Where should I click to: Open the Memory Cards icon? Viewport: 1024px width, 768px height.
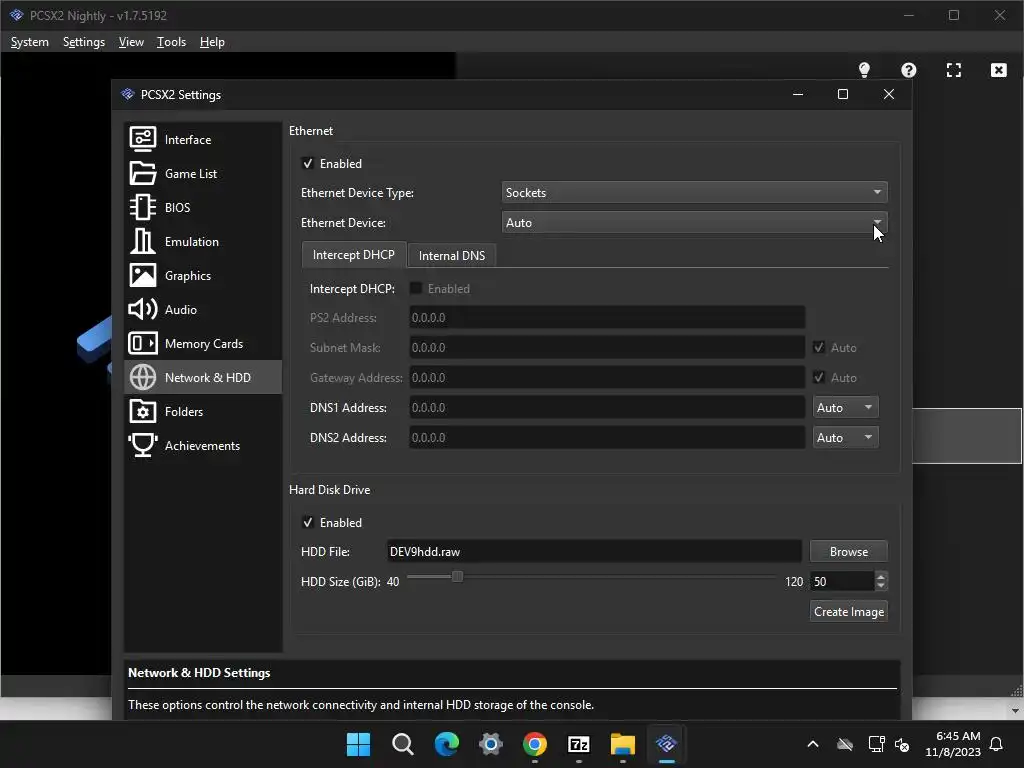[142, 343]
